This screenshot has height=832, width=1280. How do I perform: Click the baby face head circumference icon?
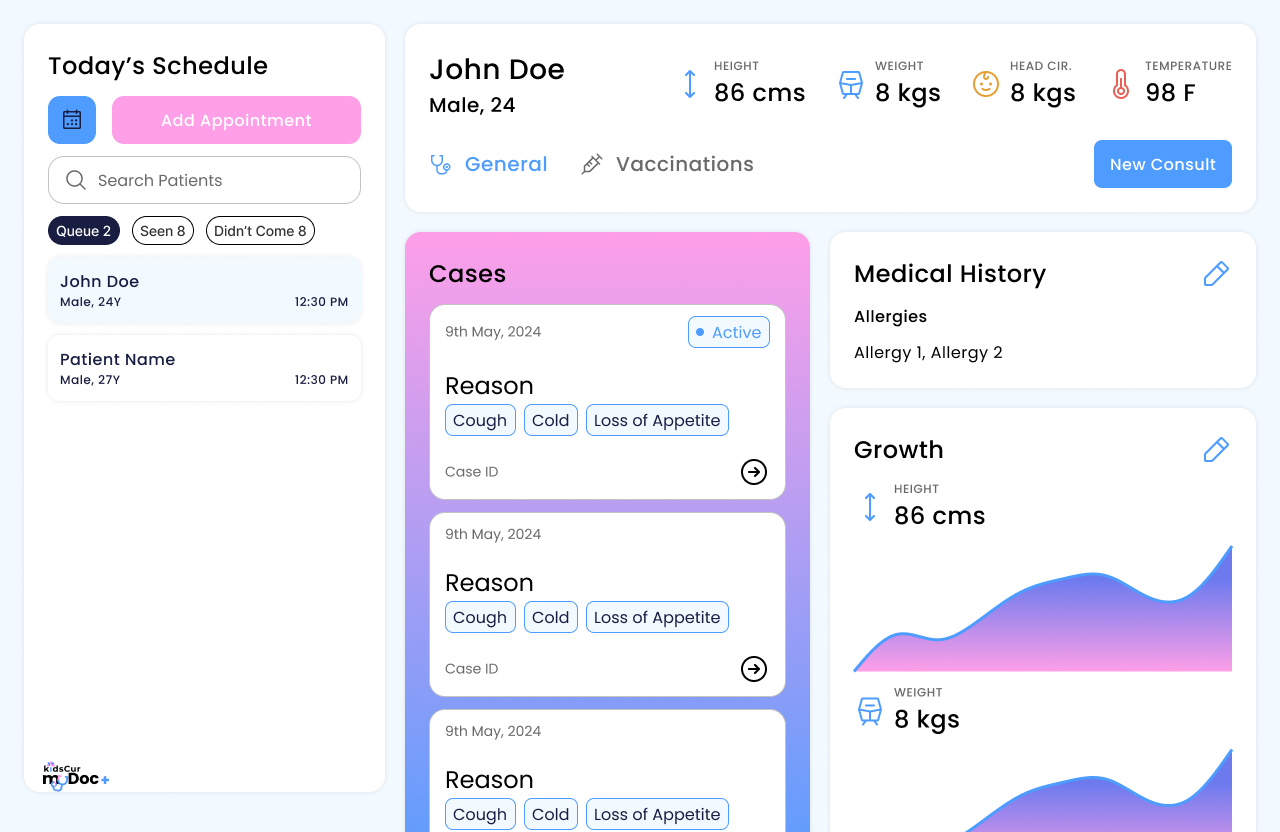(986, 84)
